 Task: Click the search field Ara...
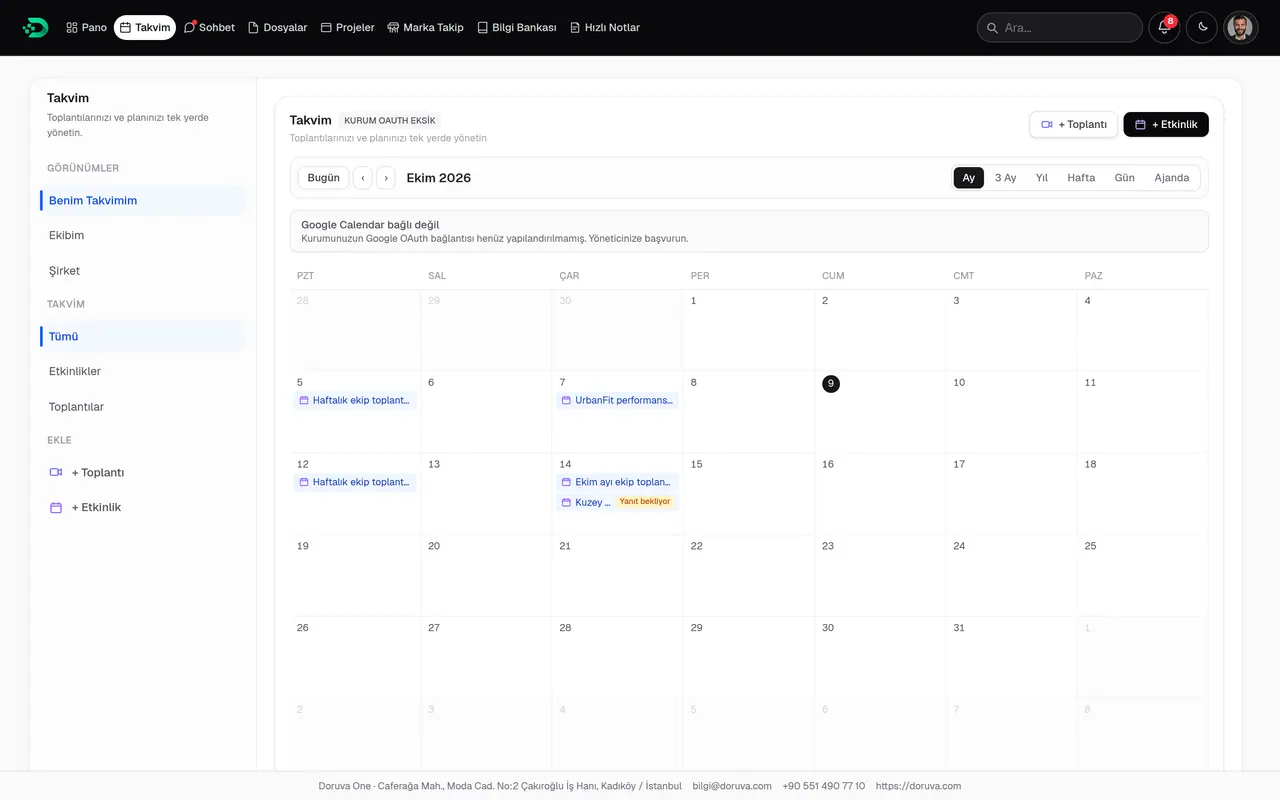click(1060, 28)
